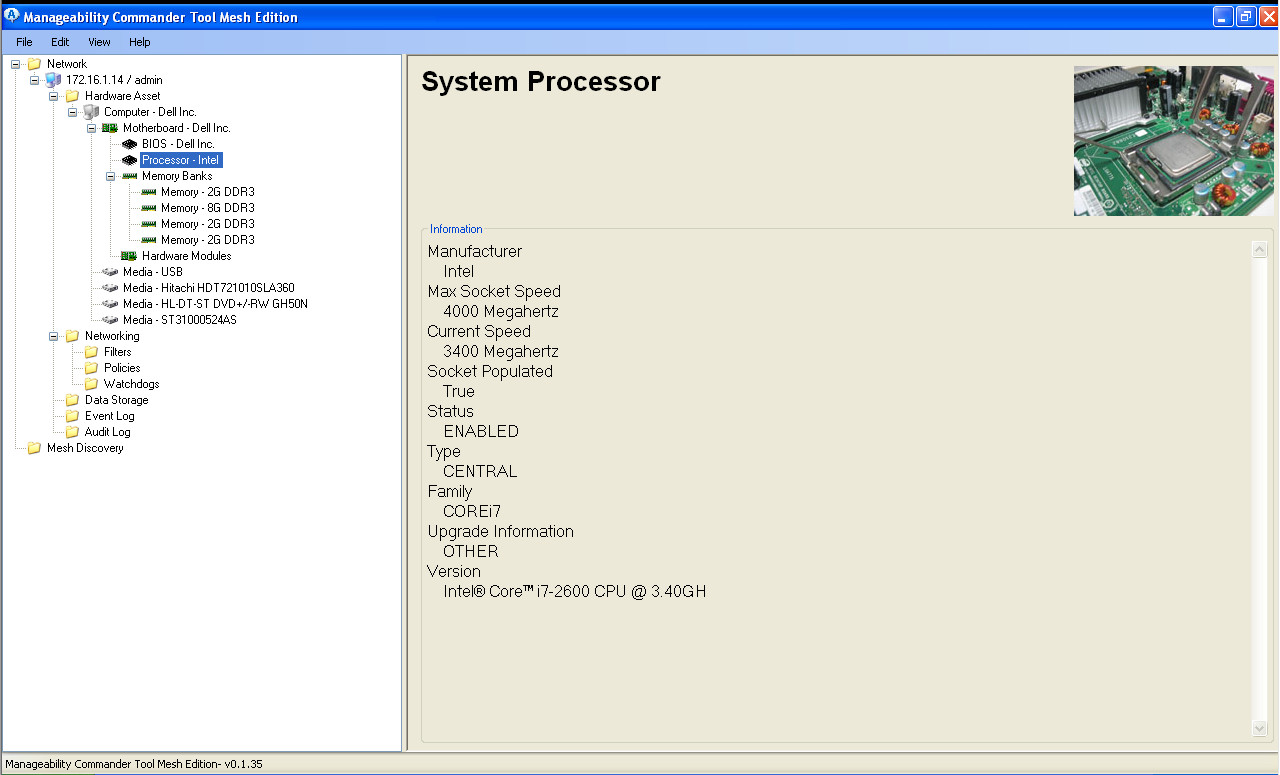
Task: Collapse the Hardware Asset node
Action: (53, 96)
